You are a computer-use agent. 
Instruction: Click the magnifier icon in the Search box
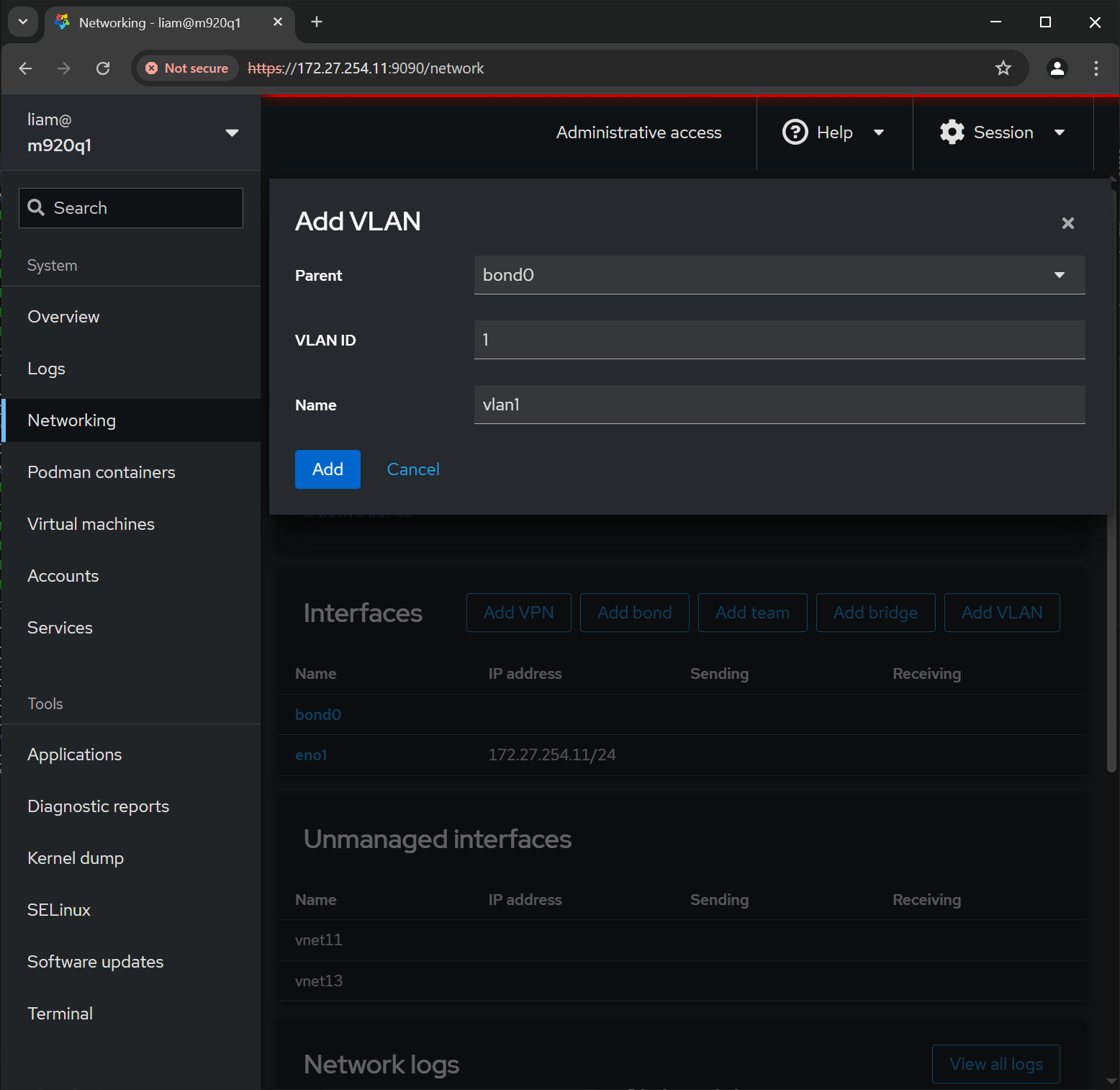[x=36, y=208]
